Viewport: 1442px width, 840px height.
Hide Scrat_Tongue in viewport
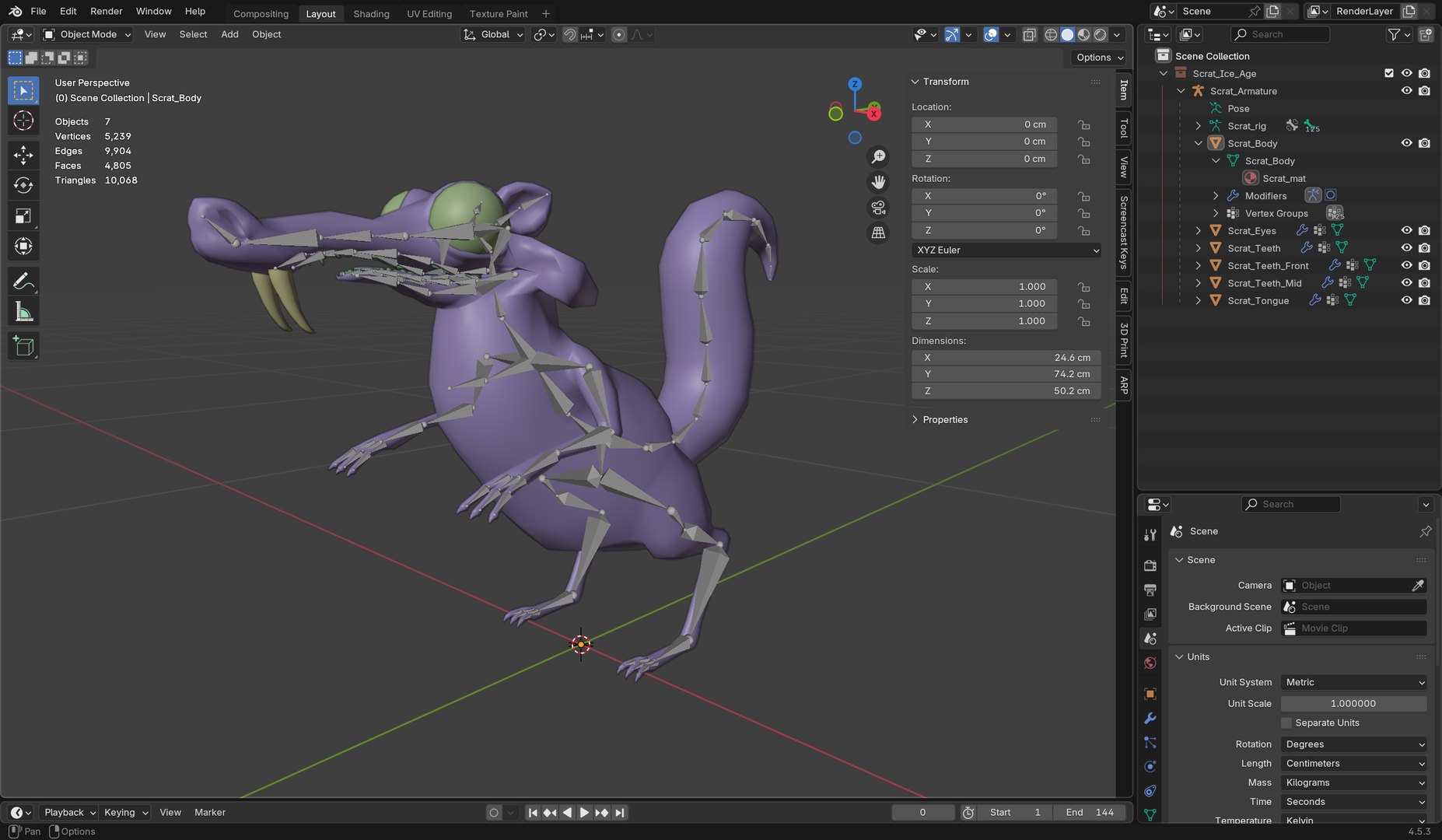coord(1406,300)
